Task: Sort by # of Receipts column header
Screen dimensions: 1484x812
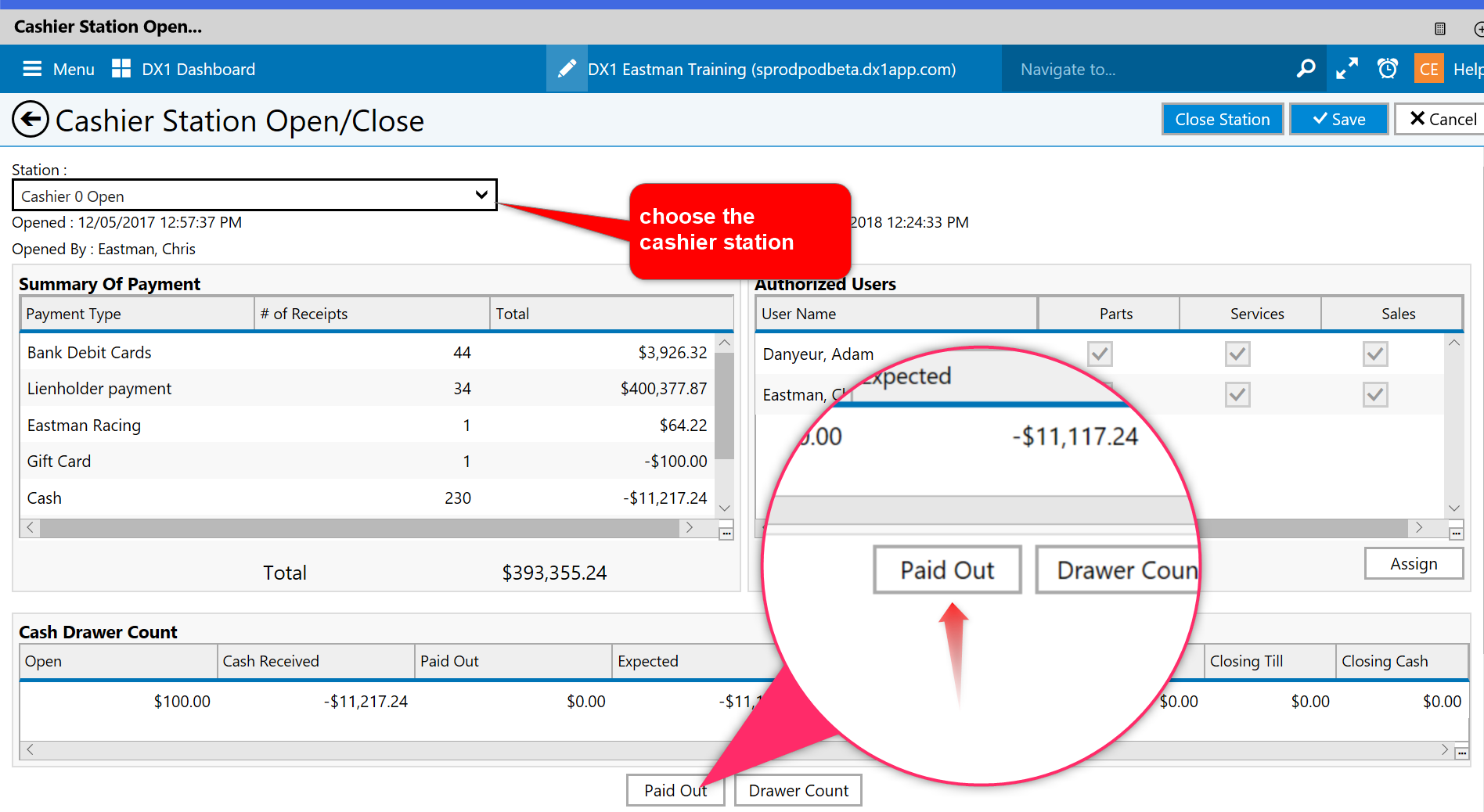Action: (x=372, y=314)
